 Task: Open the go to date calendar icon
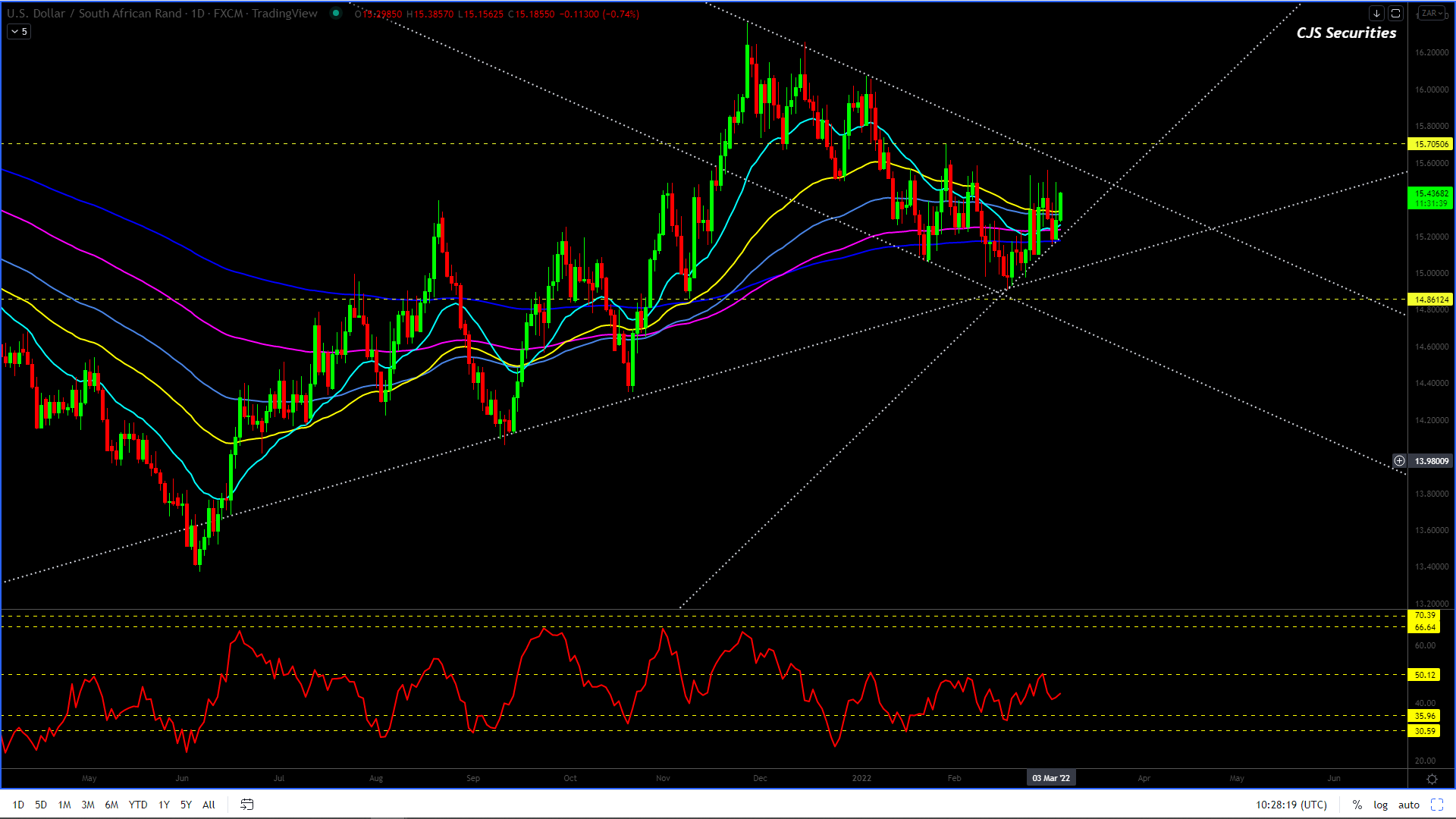[247, 805]
